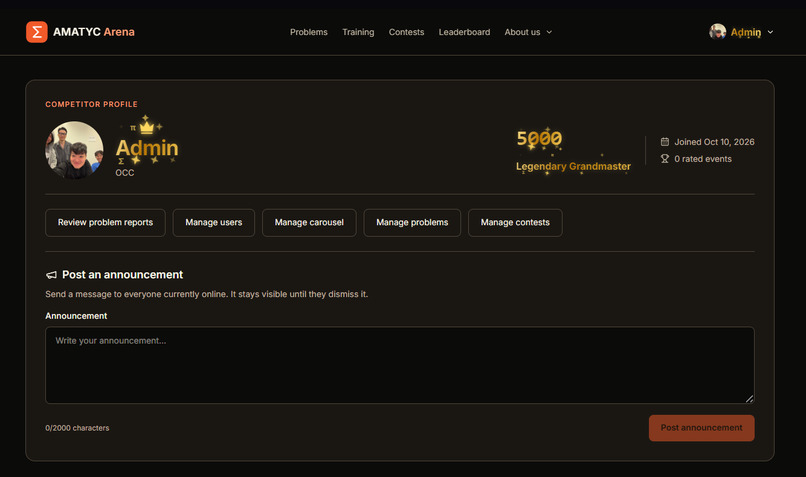Image resolution: width=806 pixels, height=477 pixels.
Task: Go to the Training page
Action: click(358, 32)
